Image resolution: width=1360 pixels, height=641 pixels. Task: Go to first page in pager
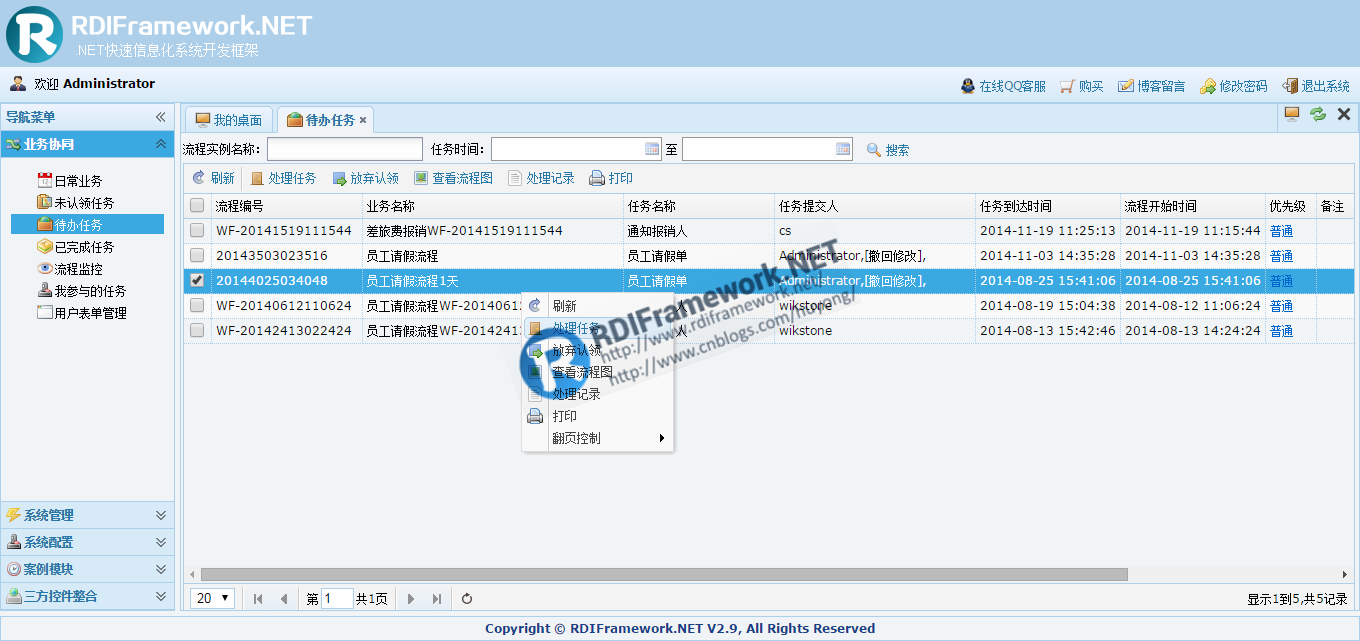pyautogui.click(x=258, y=599)
